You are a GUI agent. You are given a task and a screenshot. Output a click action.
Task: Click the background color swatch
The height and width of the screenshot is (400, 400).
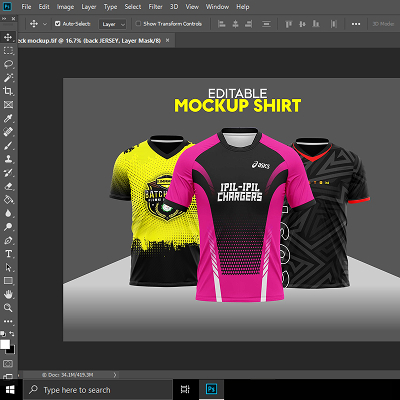click(x=12, y=350)
